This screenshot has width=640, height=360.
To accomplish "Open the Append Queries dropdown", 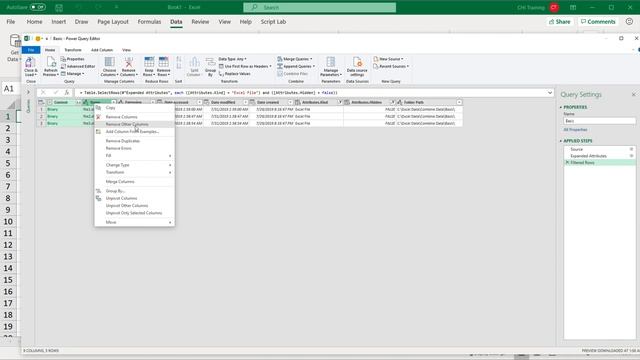I will pyautogui.click(x=296, y=67).
